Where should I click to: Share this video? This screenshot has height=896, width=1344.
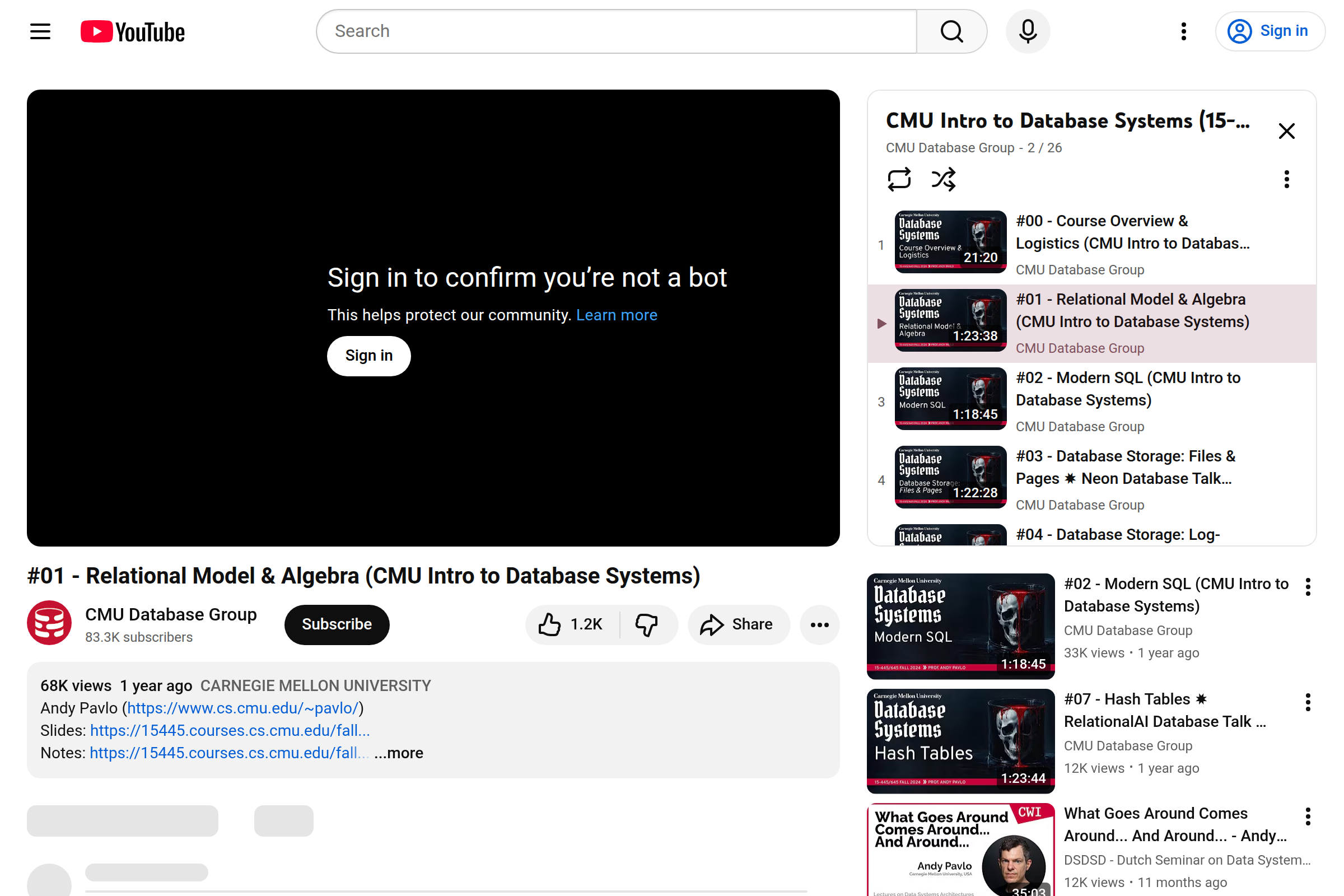point(738,624)
